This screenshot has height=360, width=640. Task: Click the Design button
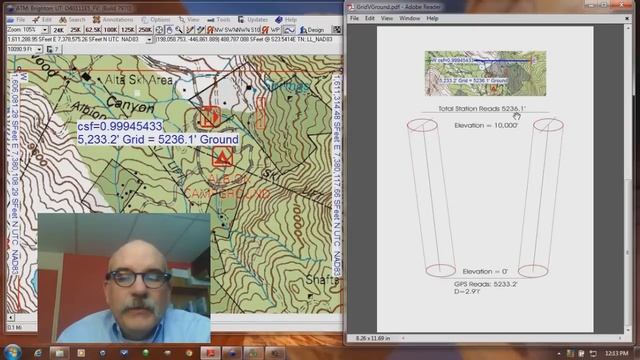click(312, 30)
